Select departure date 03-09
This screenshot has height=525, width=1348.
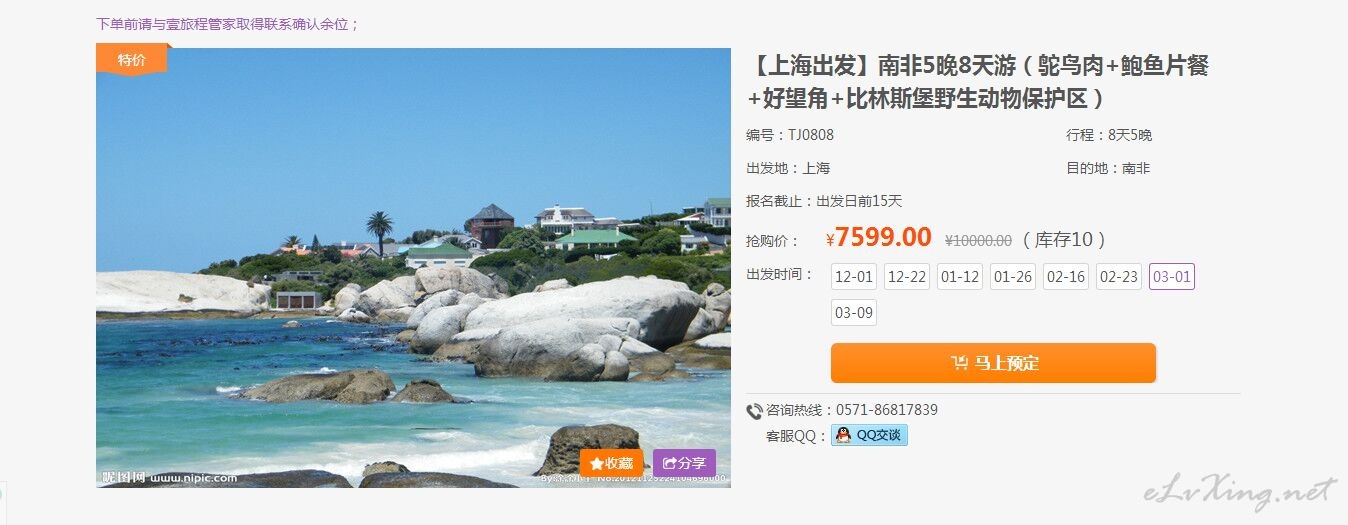(x=854, y=313)
